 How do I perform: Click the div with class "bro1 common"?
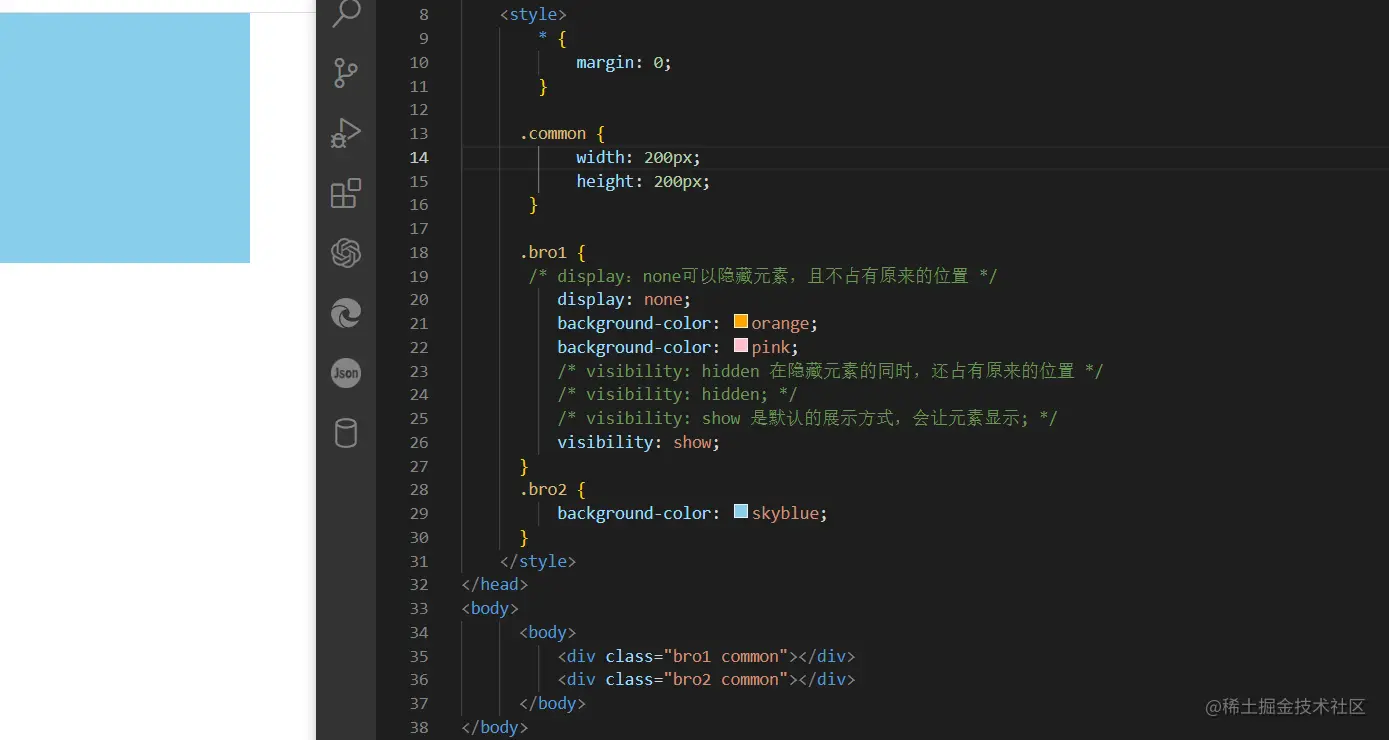(706, 657)
